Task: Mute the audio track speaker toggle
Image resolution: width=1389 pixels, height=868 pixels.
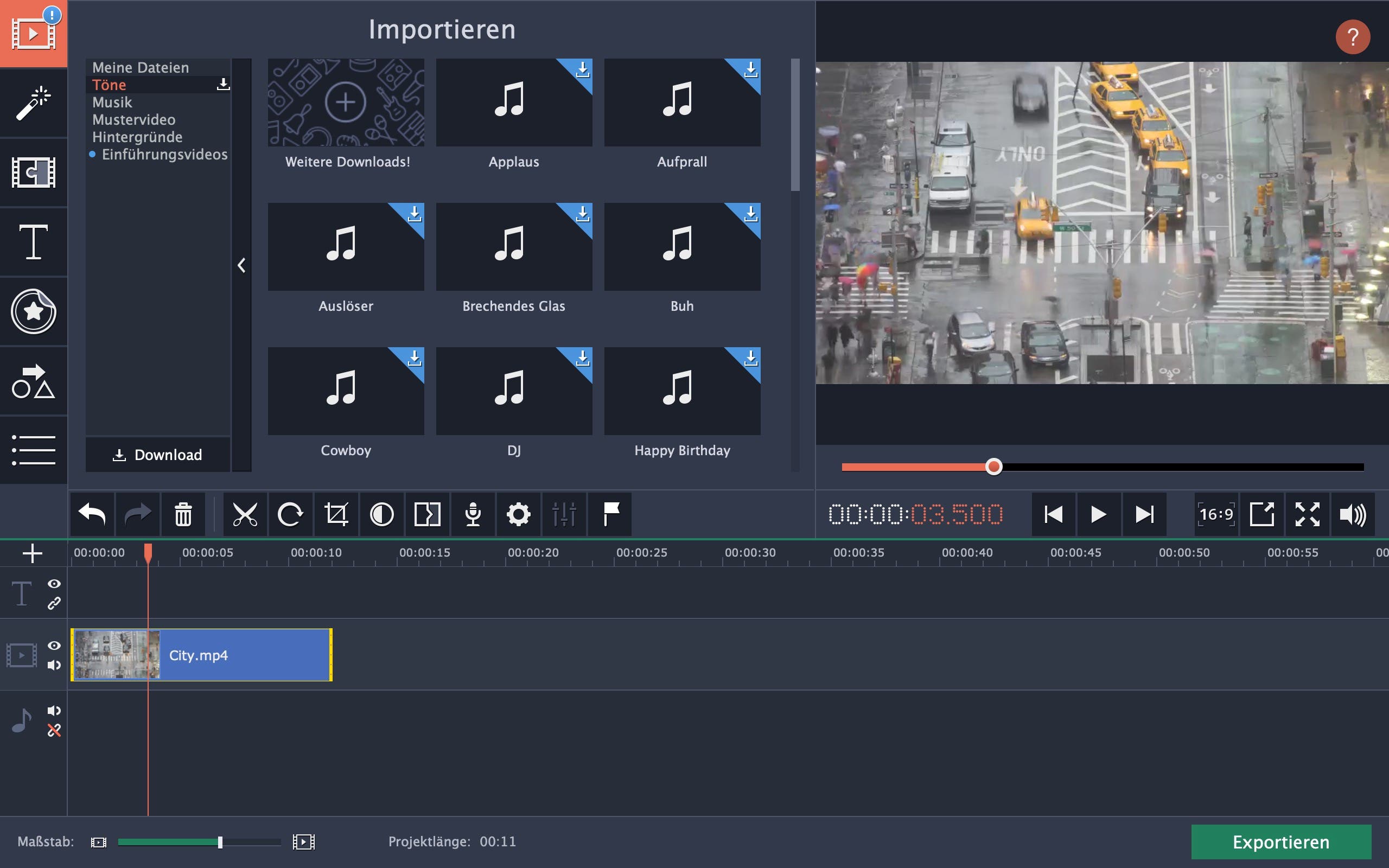Action: 54,711
